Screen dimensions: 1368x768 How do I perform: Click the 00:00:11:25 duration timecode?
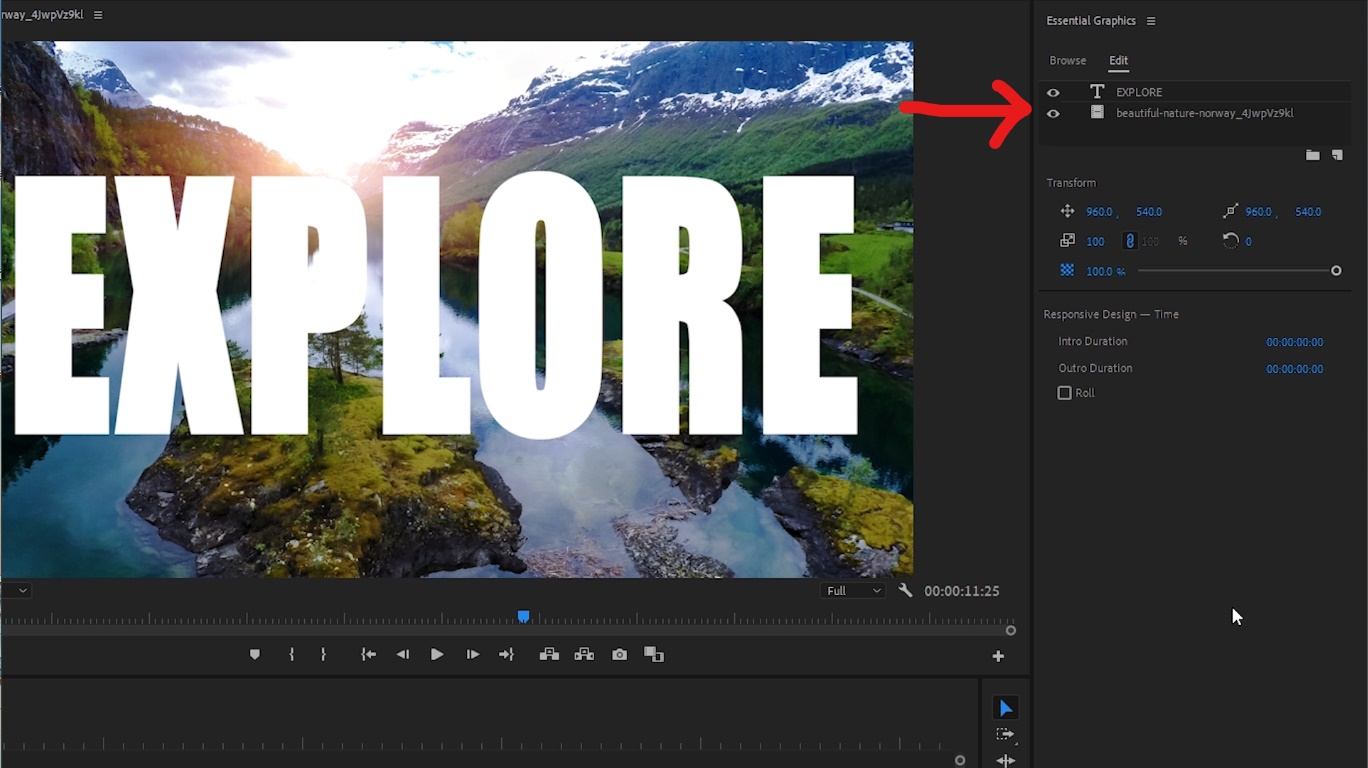point(961,591)
